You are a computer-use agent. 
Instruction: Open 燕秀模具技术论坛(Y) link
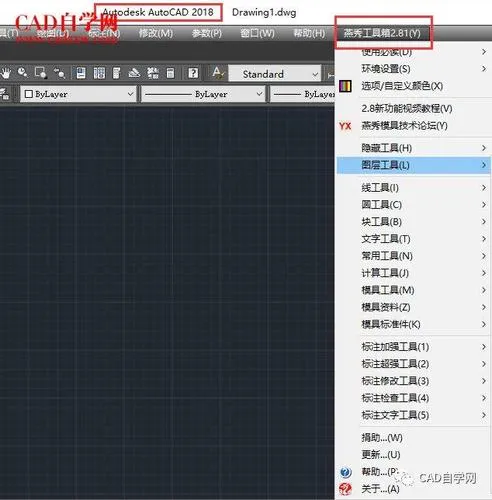pyautogui.click(x=413, y=126)
